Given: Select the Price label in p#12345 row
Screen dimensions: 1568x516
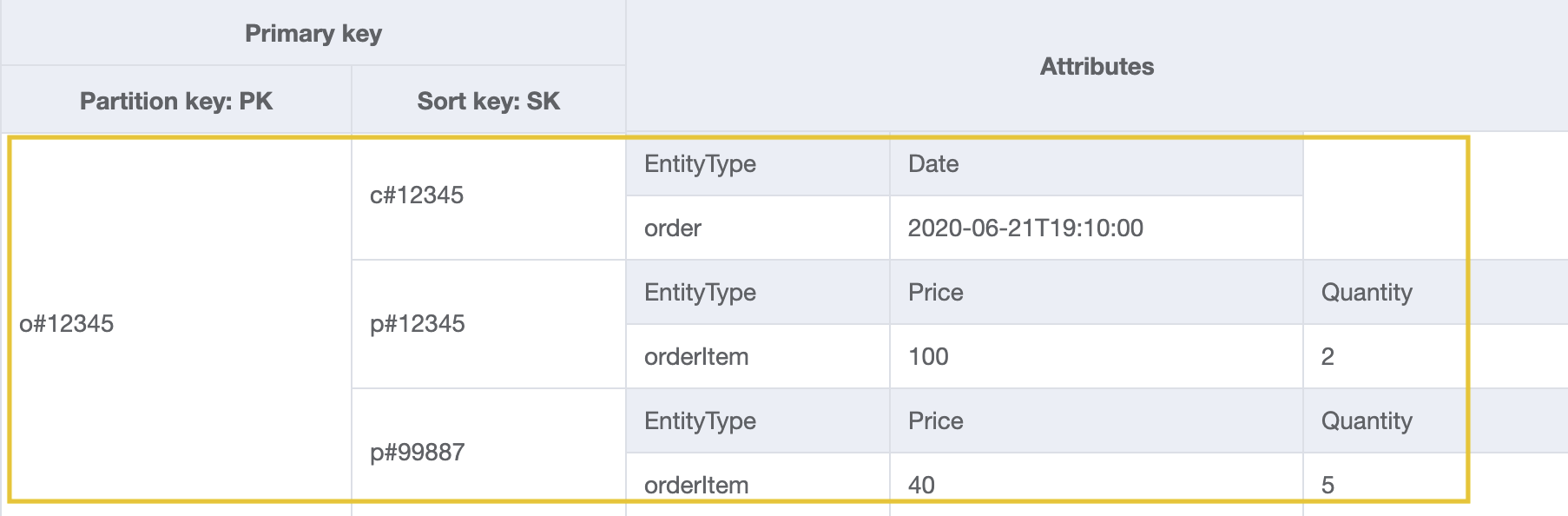Looking at the screenshot, I should coord(936,293).
